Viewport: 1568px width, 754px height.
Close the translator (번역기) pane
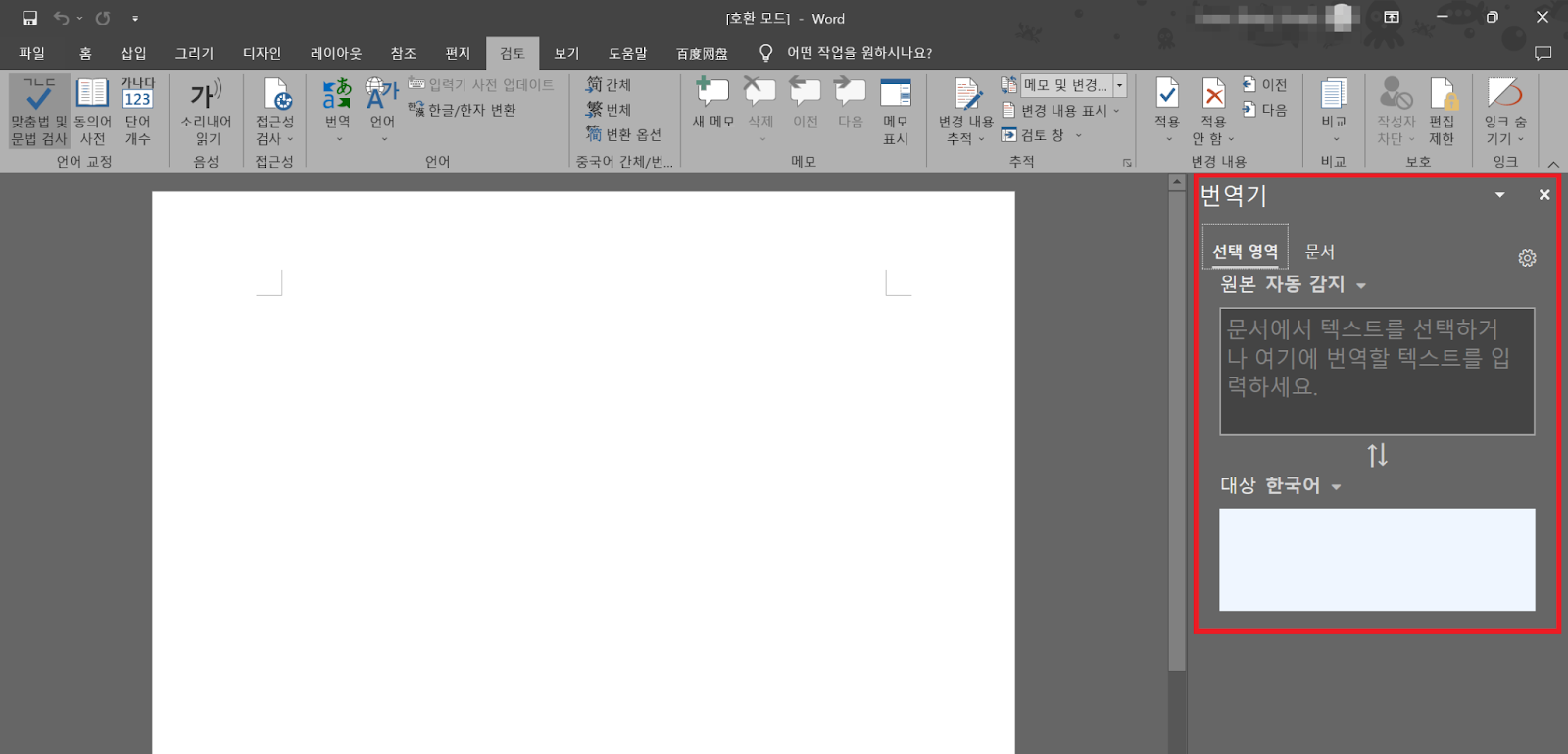coord(1544,195)
